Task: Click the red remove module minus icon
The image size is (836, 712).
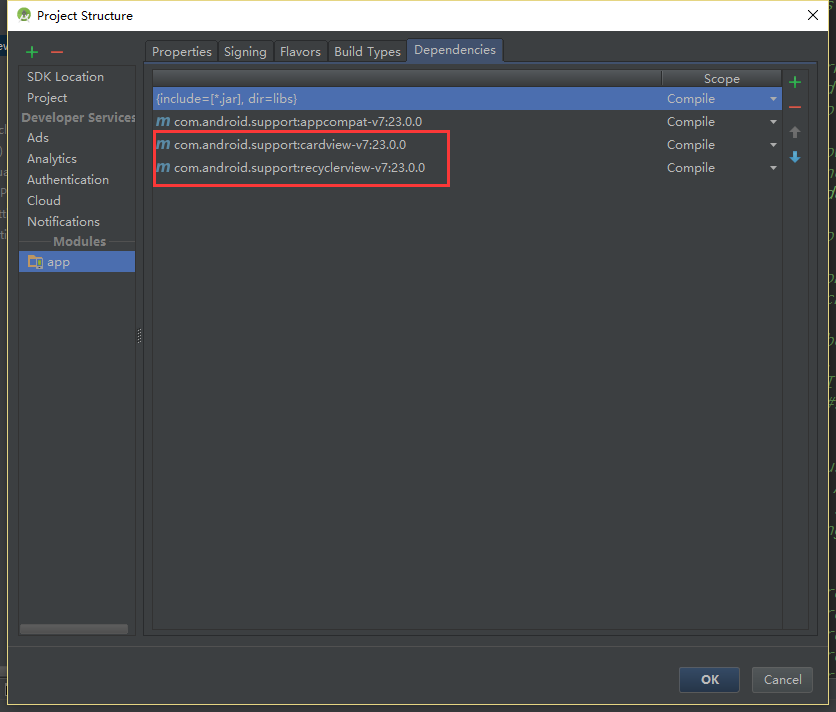Action: 57,51
